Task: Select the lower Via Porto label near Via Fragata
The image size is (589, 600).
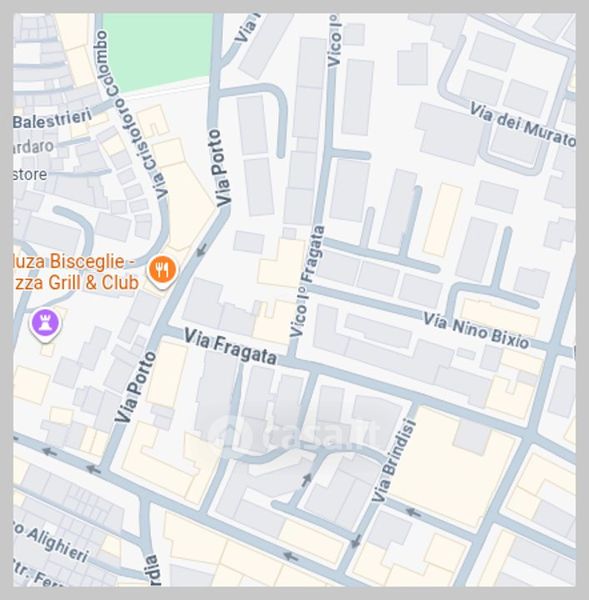Action: (135, 387)
